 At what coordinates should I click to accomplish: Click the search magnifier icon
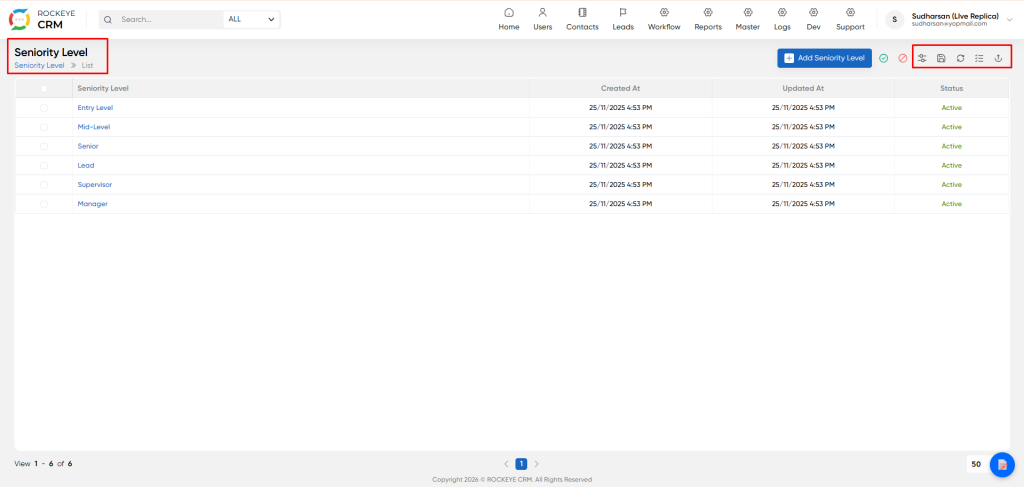108,20
